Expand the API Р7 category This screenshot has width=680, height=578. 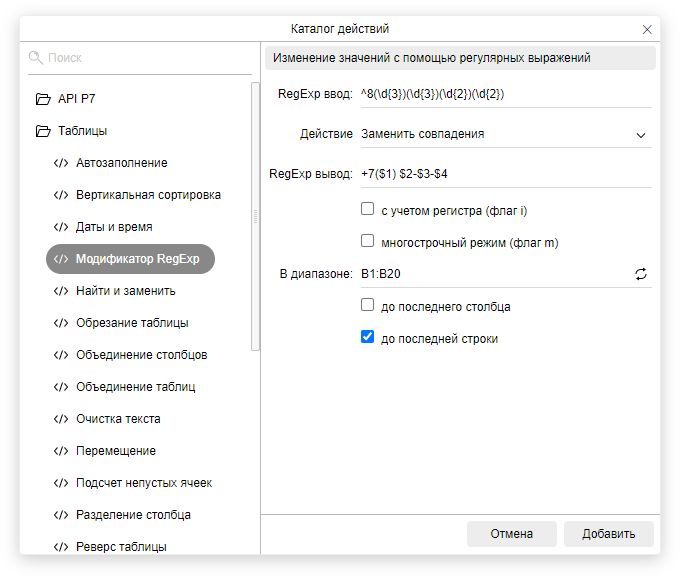pyautogui.click(x=76, y=99)
